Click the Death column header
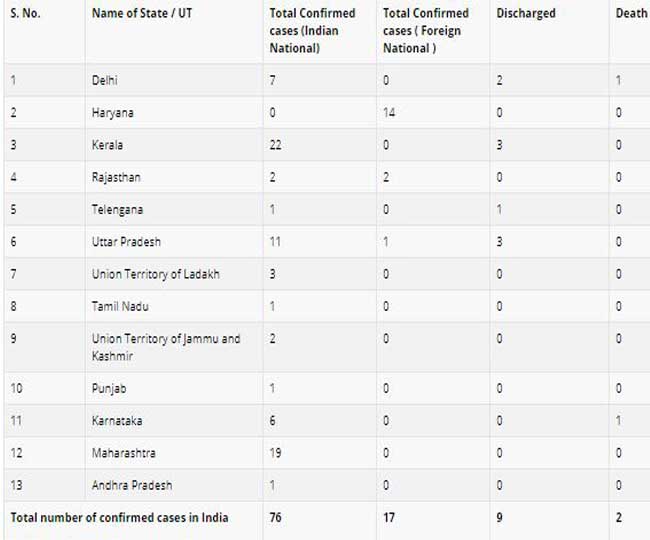Viewport: 650px width, 540px height. click(x=631, y=13)
